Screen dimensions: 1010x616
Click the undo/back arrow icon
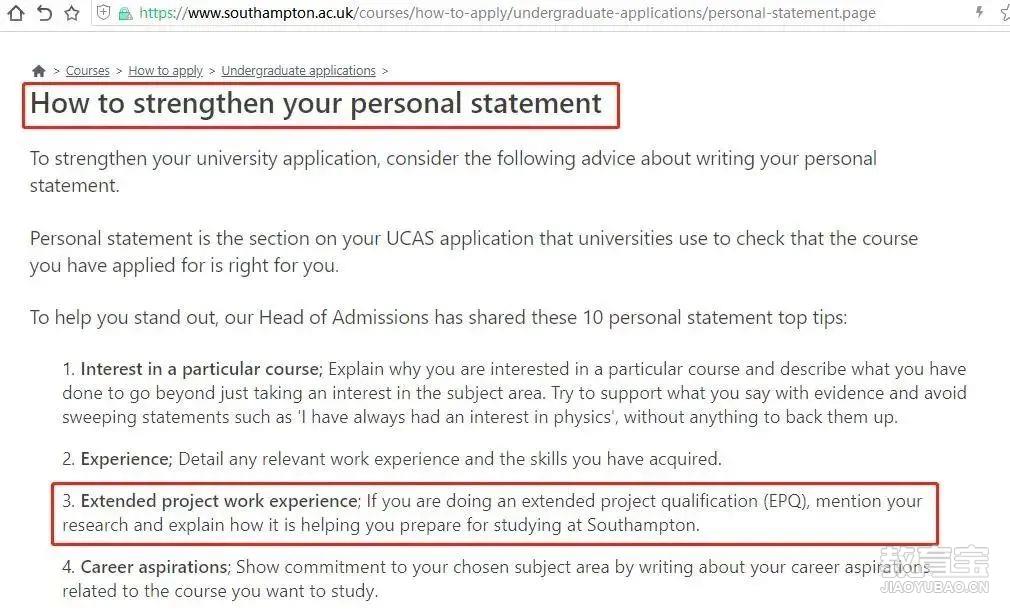click(44, 13)
